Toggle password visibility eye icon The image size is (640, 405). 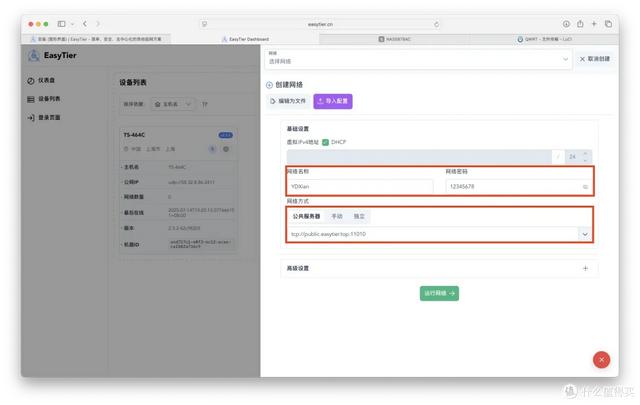tap(585, 187)
